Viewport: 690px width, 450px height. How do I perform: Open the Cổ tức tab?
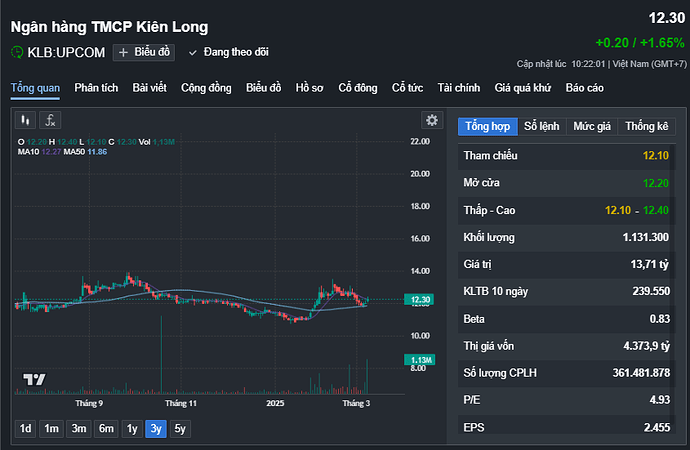tap(407, 88)
